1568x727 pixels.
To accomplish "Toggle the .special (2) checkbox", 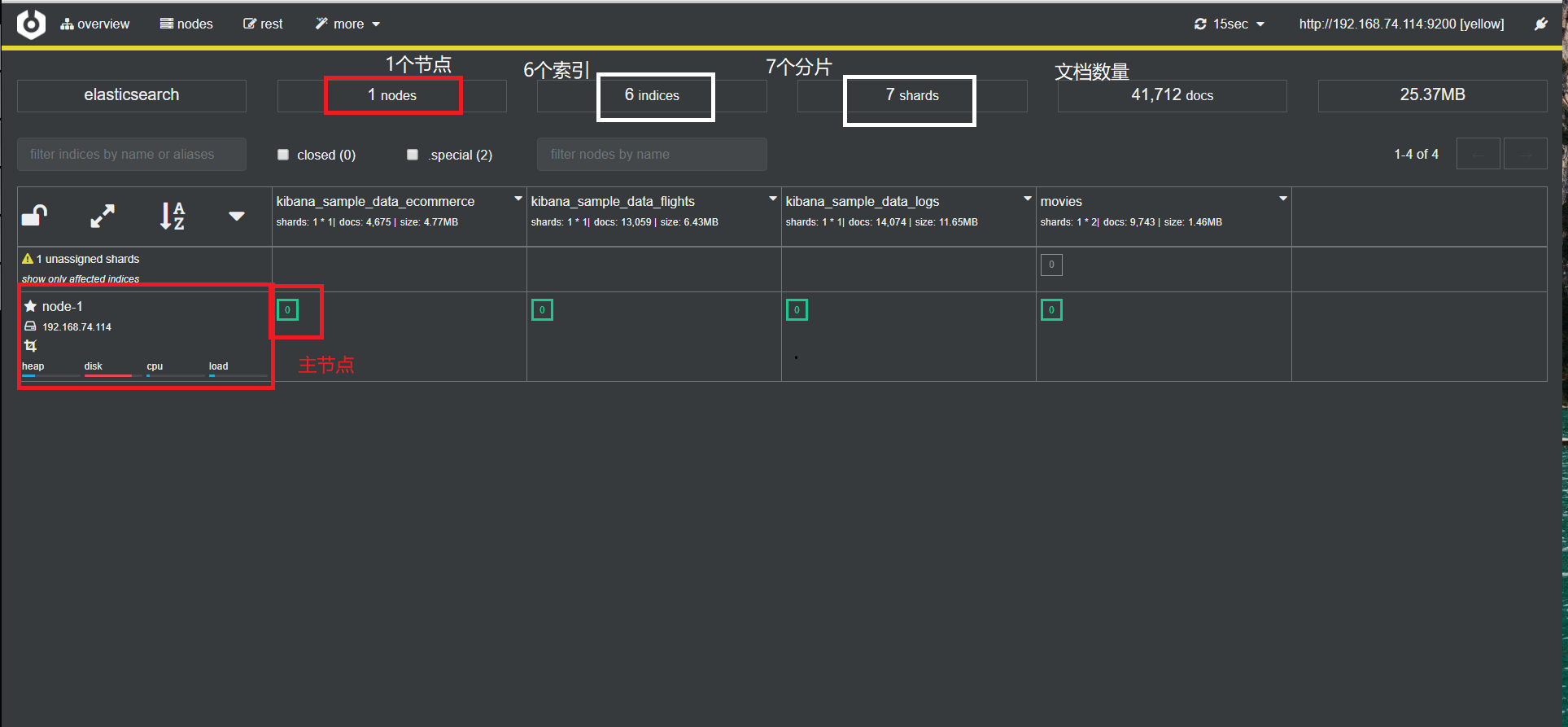I will tap(413, 155).
